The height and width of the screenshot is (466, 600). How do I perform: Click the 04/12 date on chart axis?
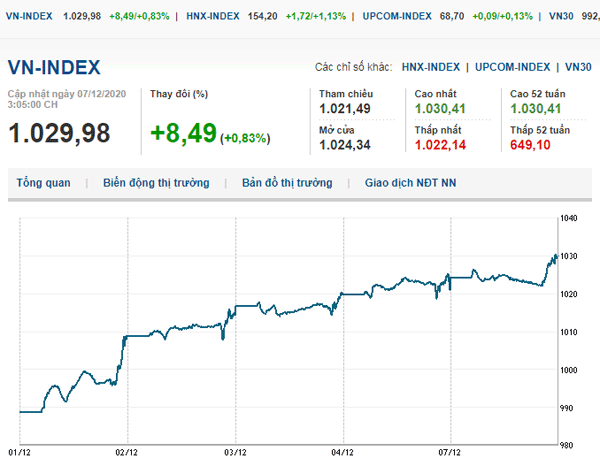(342, 453)
